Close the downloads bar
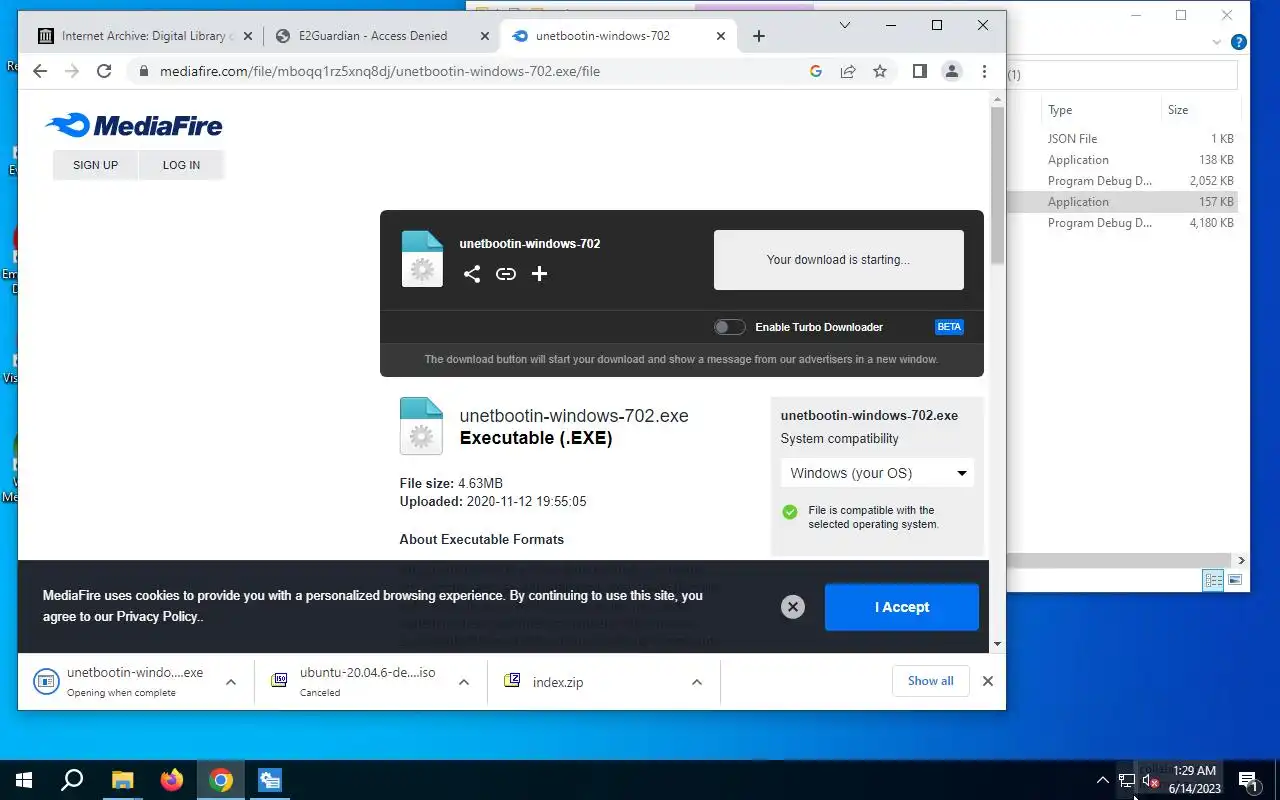The width and height of the screenshot is (1280, 800). tap(988, 681)
